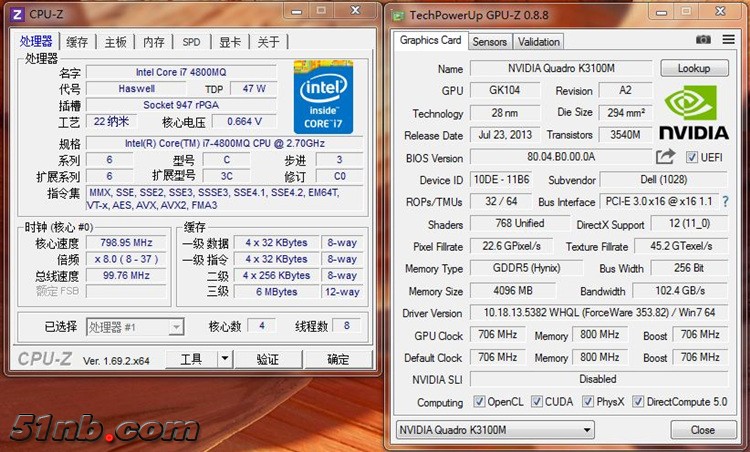Screen dimensions: 750x452
Task: Click the Release Date value Jul 23, 2013
Action: click(x=505, y=135)
